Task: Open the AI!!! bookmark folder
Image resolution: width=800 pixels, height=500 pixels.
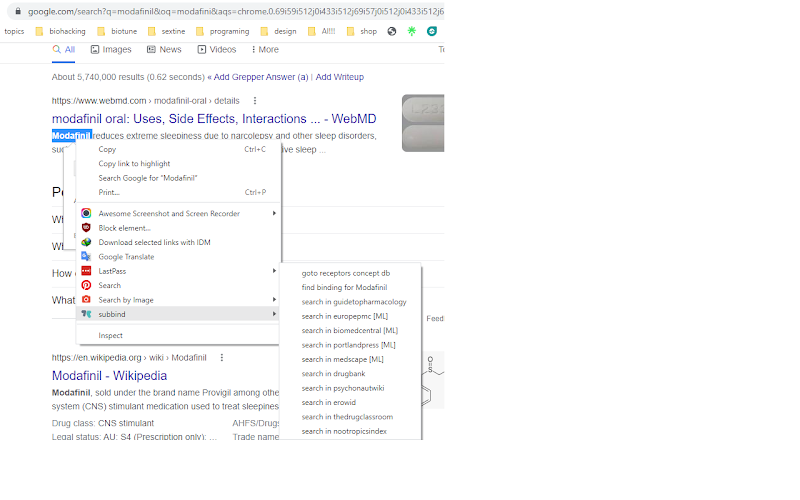Action: [x=321, y=31]
